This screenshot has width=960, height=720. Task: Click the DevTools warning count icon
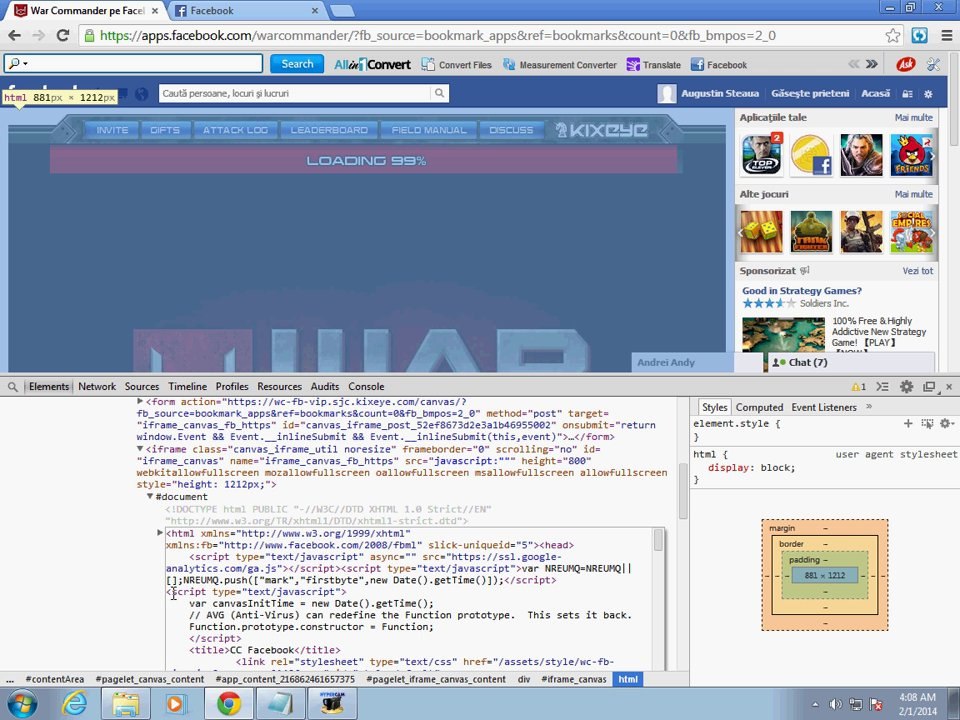(858, 387)
